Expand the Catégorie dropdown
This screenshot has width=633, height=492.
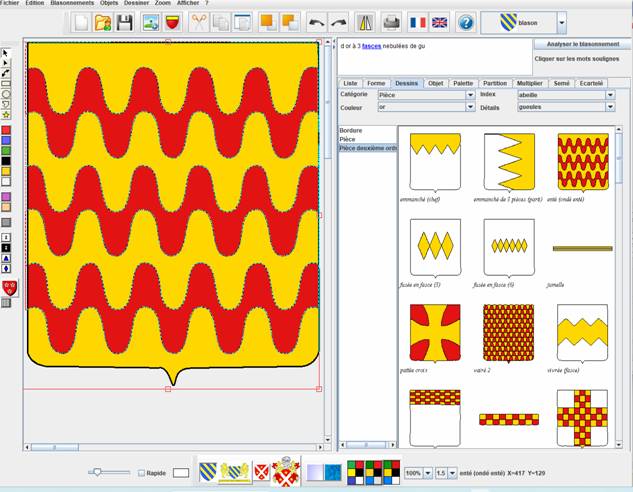pos(470,94)
